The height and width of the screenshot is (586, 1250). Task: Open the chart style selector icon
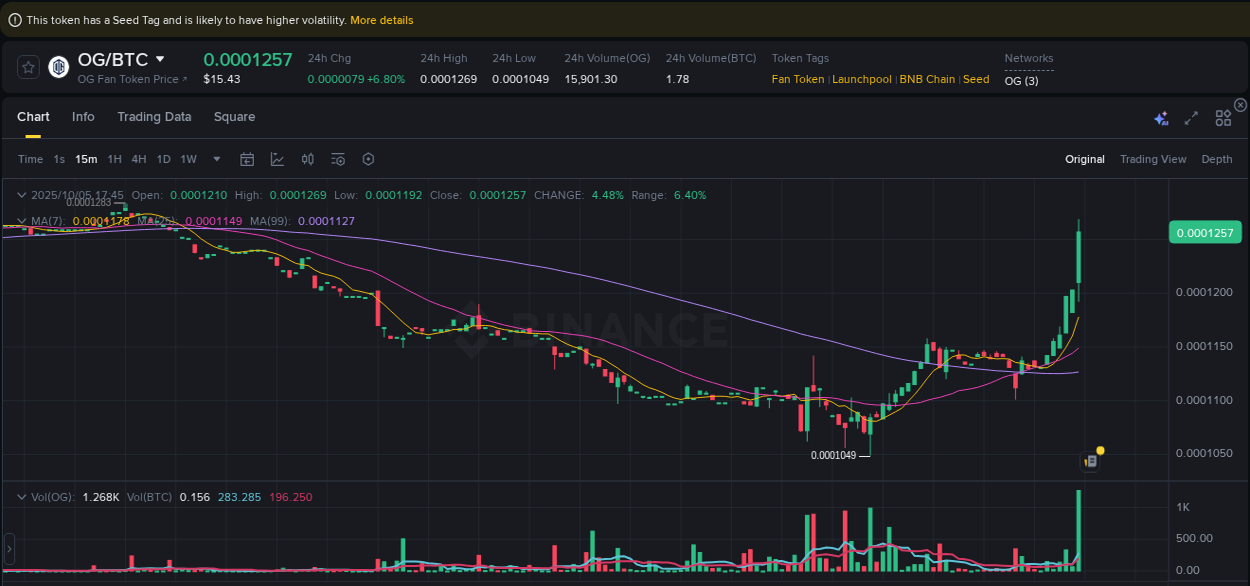[x=278, y=158]
